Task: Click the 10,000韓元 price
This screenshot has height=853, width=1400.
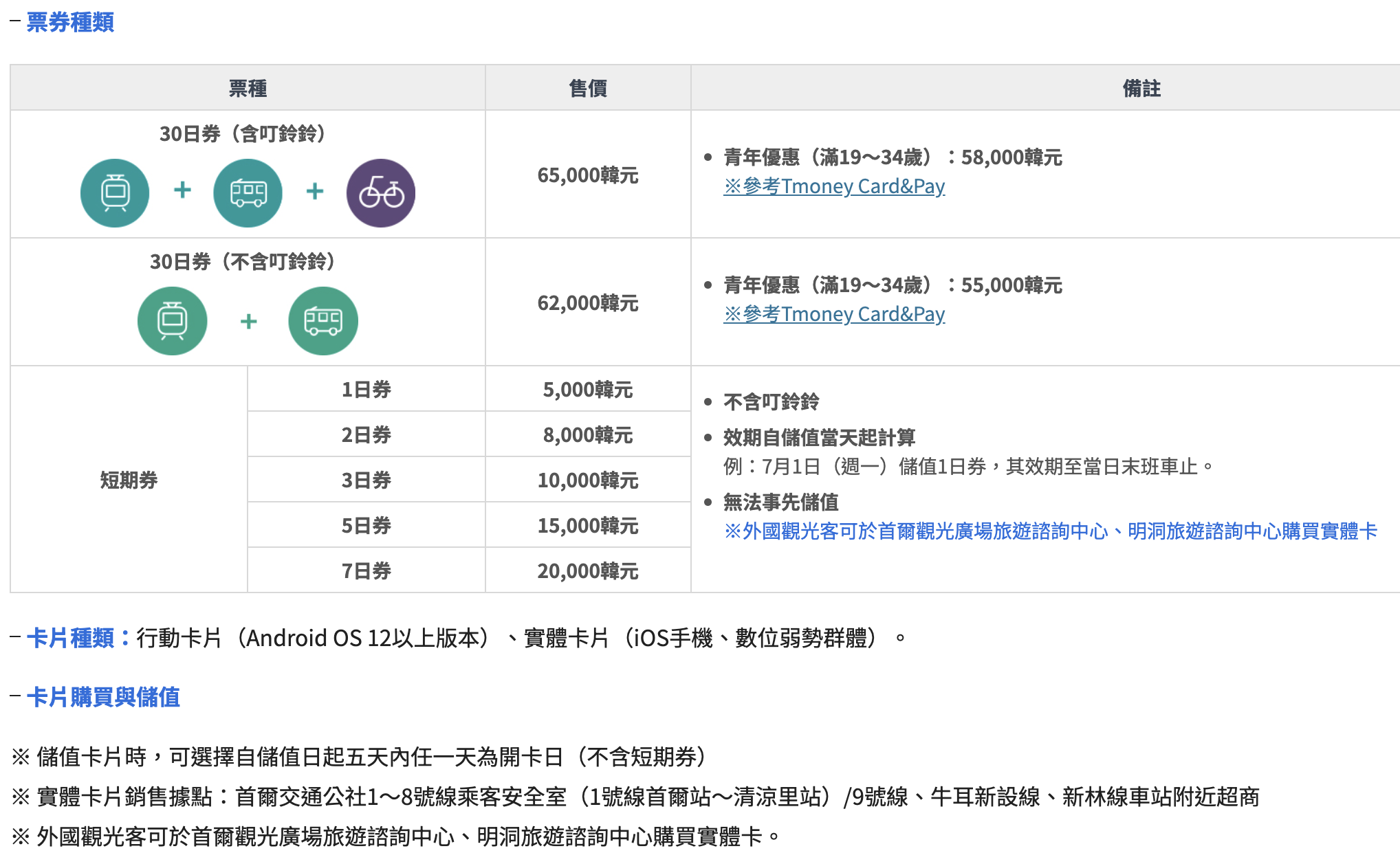Action: [588, 480]
